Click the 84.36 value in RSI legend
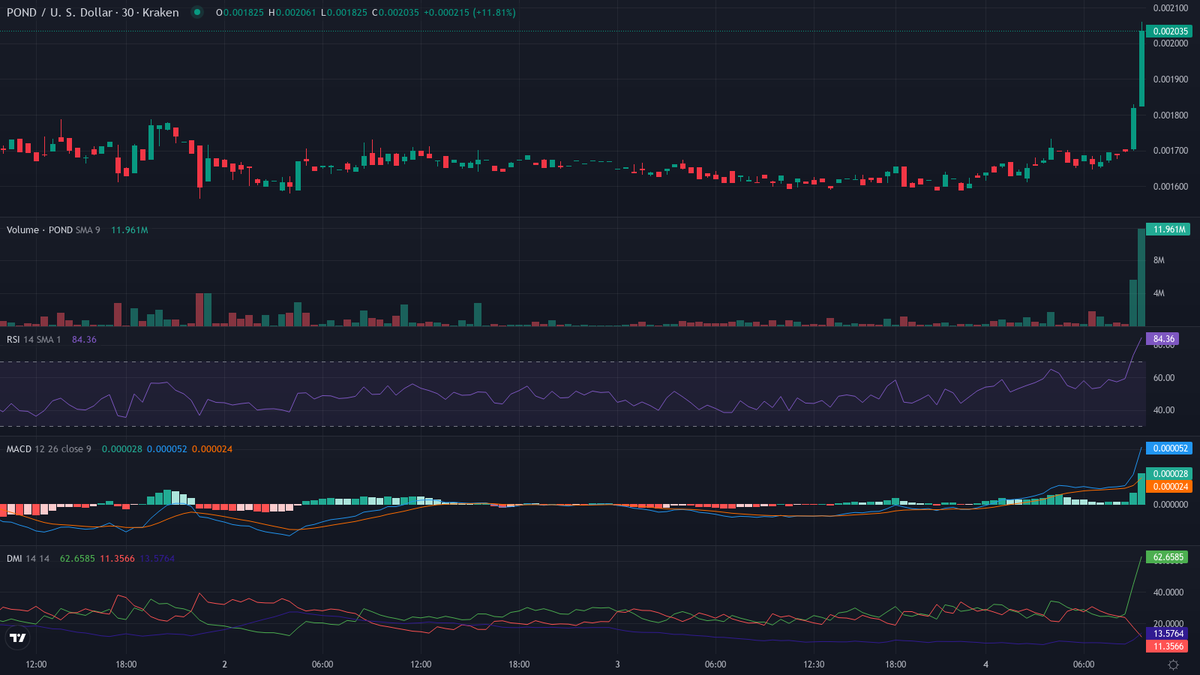 [x=84, y=339]
